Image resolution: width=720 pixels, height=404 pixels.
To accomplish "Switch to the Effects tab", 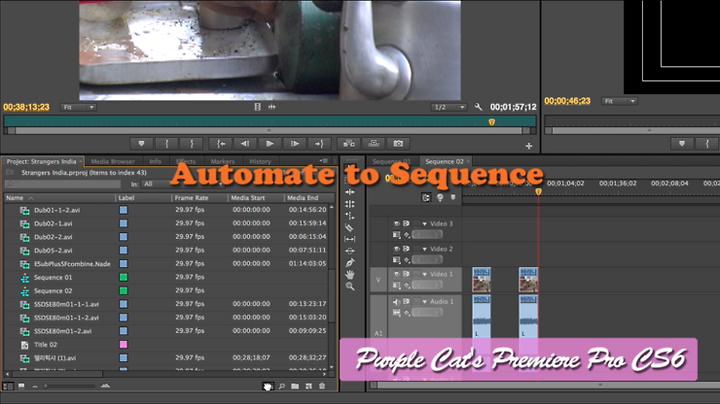I will (x=186, y=162).
